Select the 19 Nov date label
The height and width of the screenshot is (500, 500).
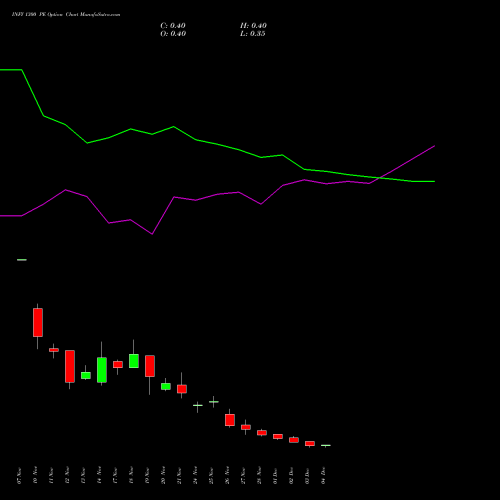147,476
